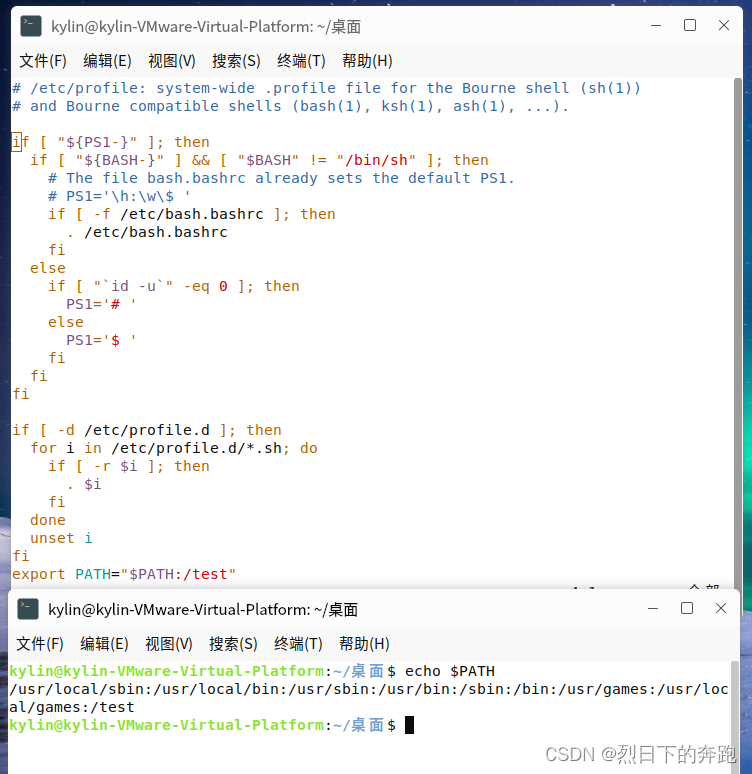752x774 pixels.
Task: Click the '# /etc/profile: system-wide' comment line
Action: tap(326, 88)
